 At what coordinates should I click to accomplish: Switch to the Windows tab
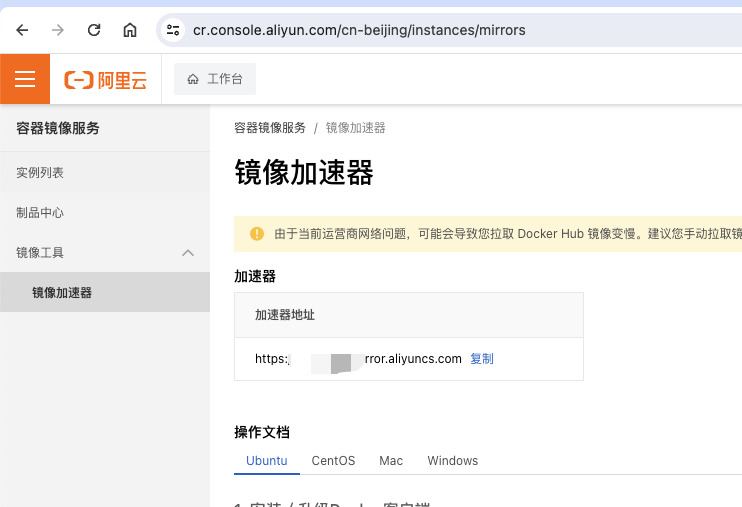(452, 461)
